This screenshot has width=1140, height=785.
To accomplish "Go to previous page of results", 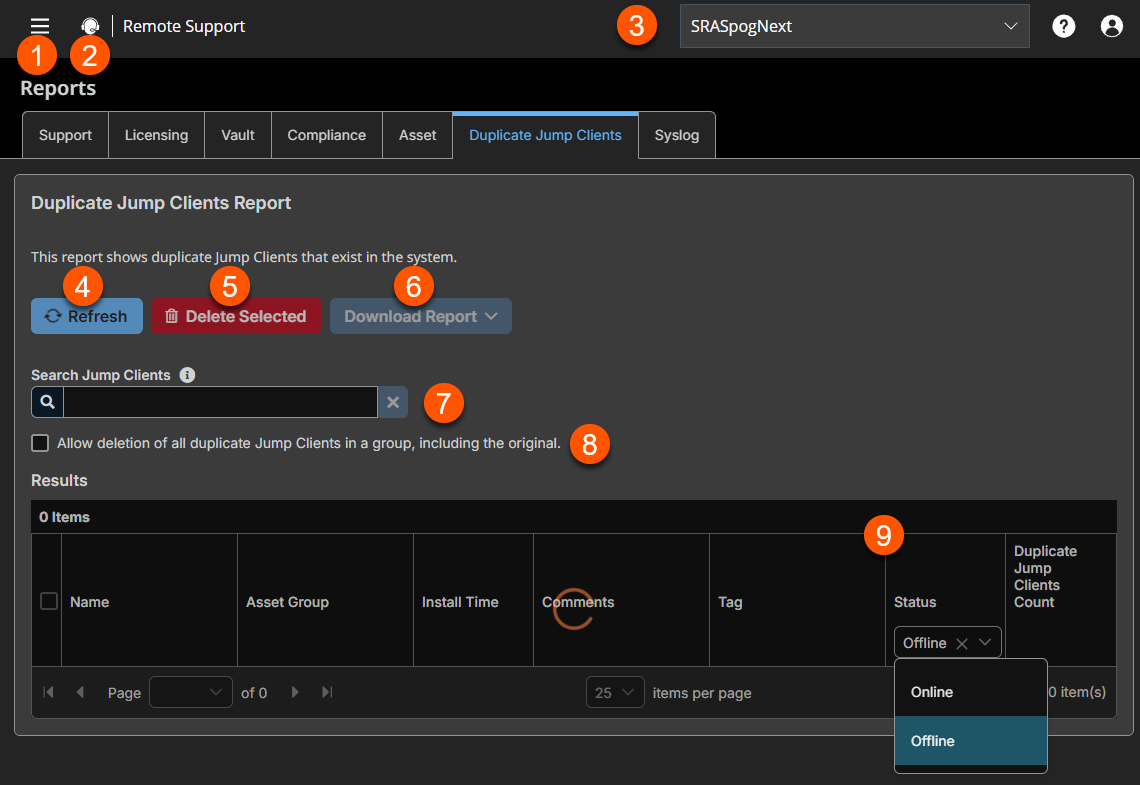I will tap(80, 692).
